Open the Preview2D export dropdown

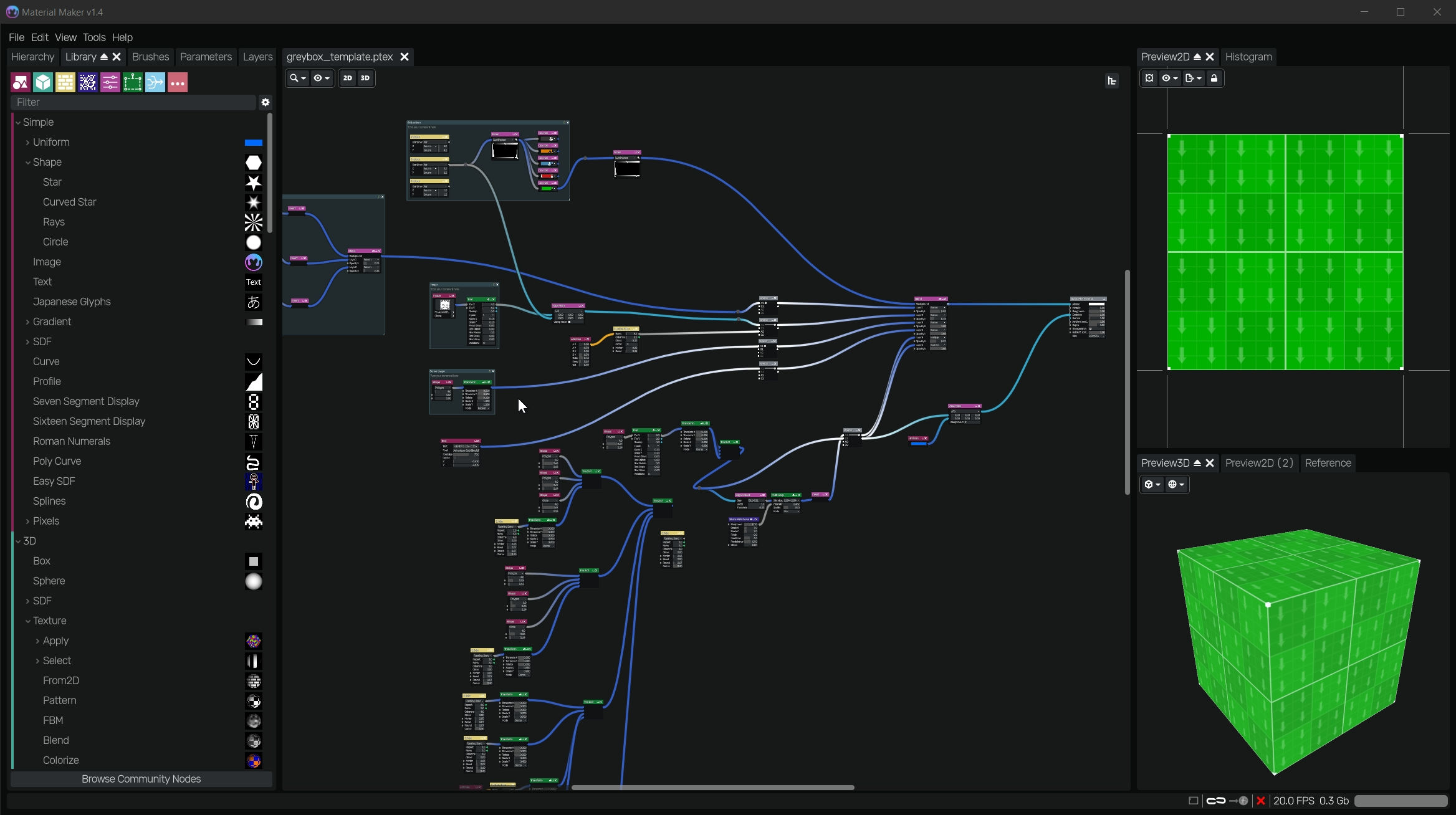pos(1193,79)
